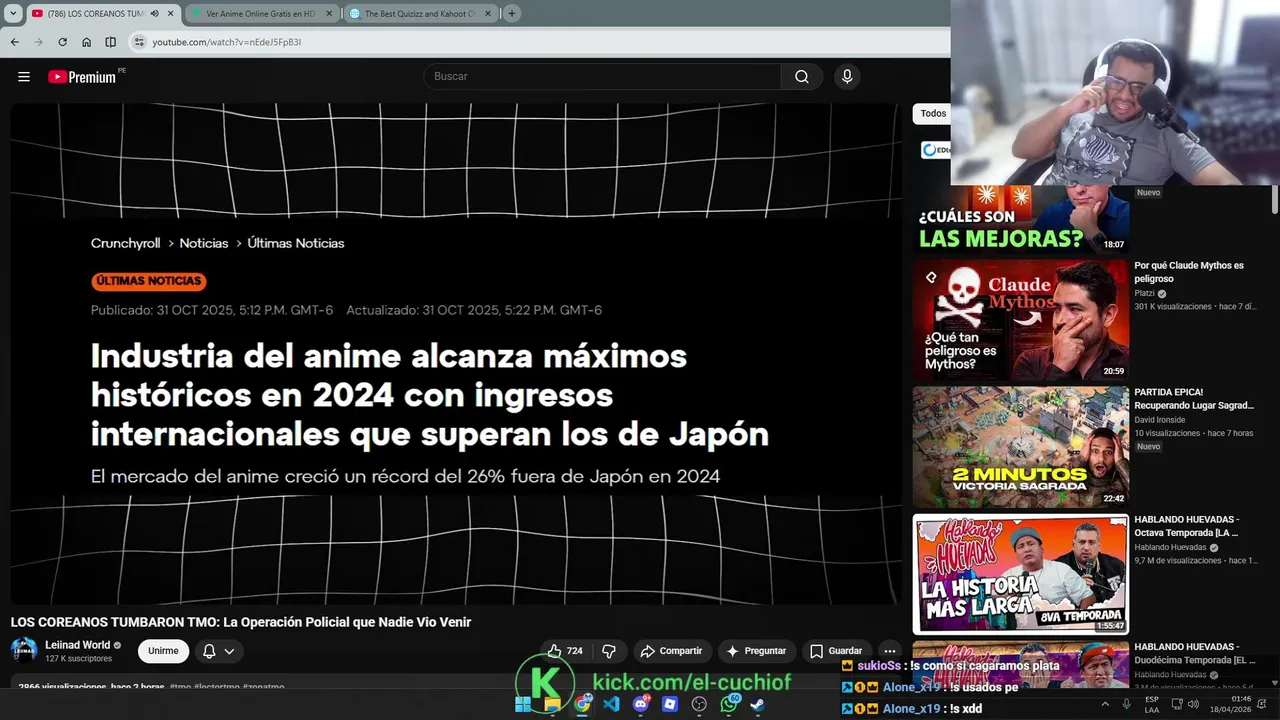The height and width of the screenshot is (720, 1280).
Task: Go back in browser history
Action: point(14,42)
